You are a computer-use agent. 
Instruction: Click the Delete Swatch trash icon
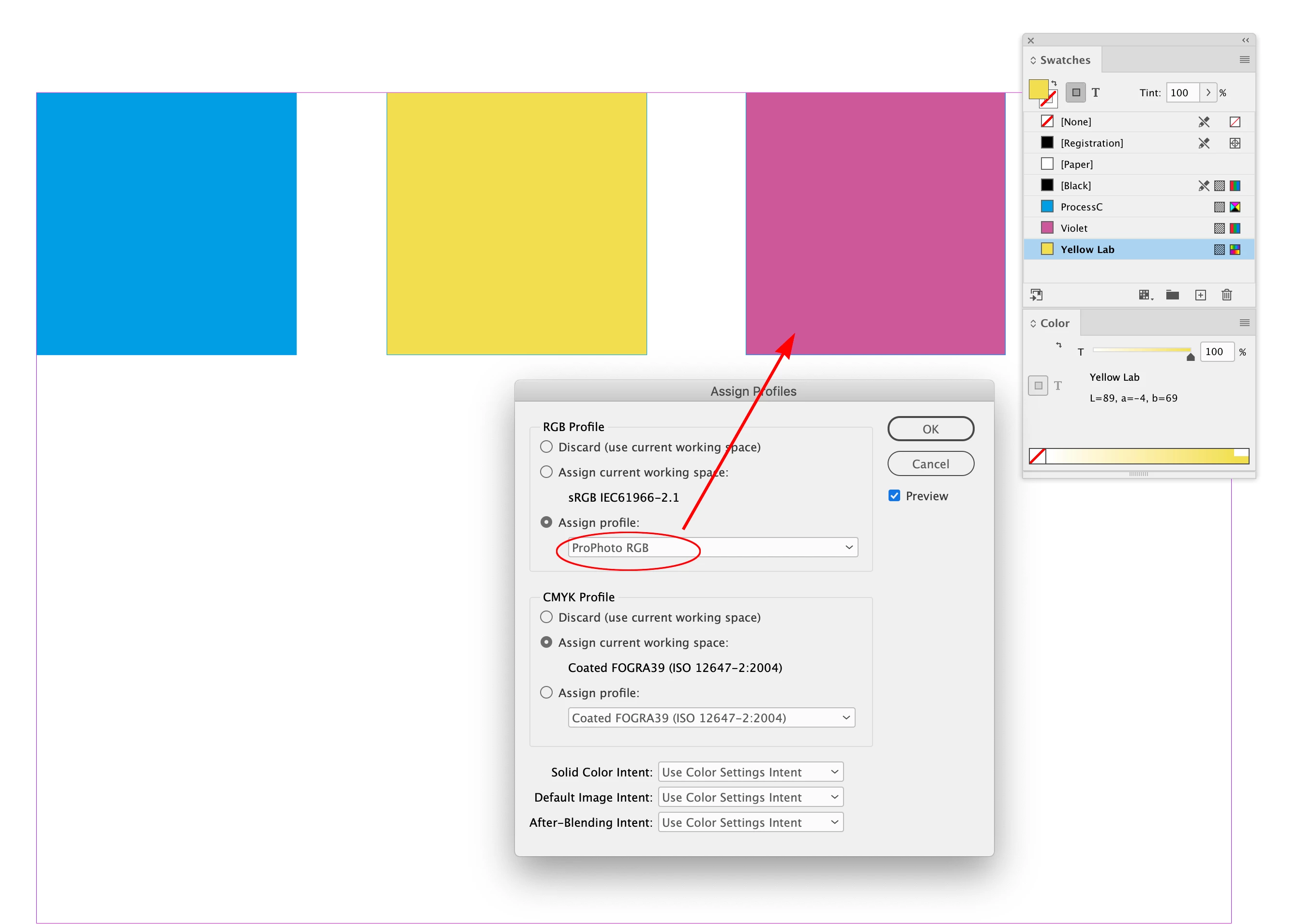(1226, 295)
